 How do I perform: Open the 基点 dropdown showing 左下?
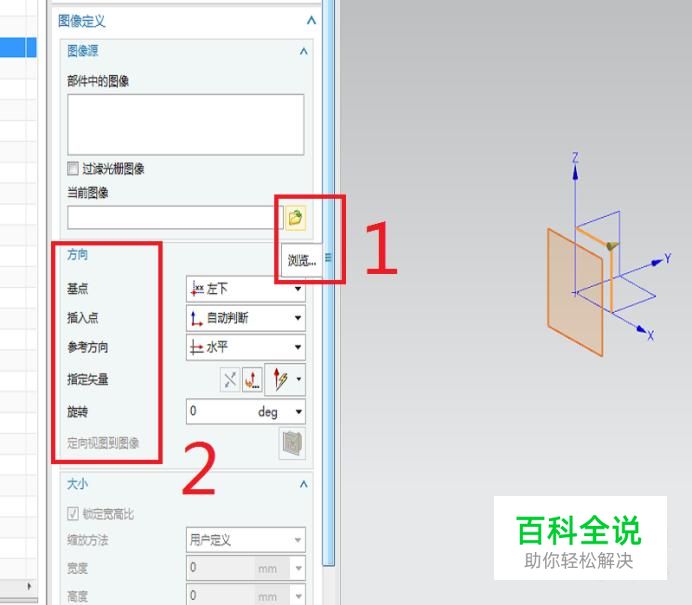[x=246, y=289]
